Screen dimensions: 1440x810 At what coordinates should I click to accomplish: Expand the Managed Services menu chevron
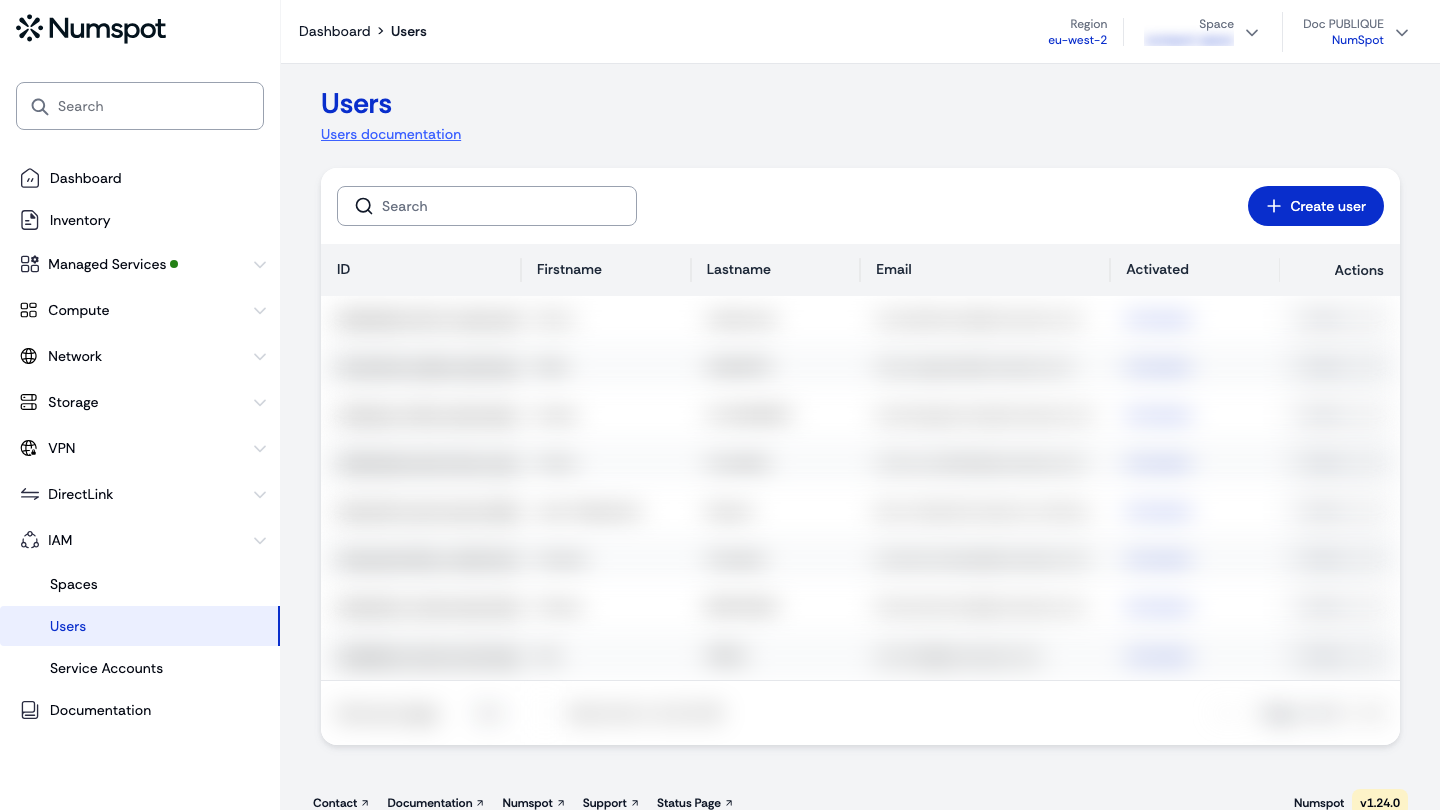pyautogui.click(x=260, y=265)
